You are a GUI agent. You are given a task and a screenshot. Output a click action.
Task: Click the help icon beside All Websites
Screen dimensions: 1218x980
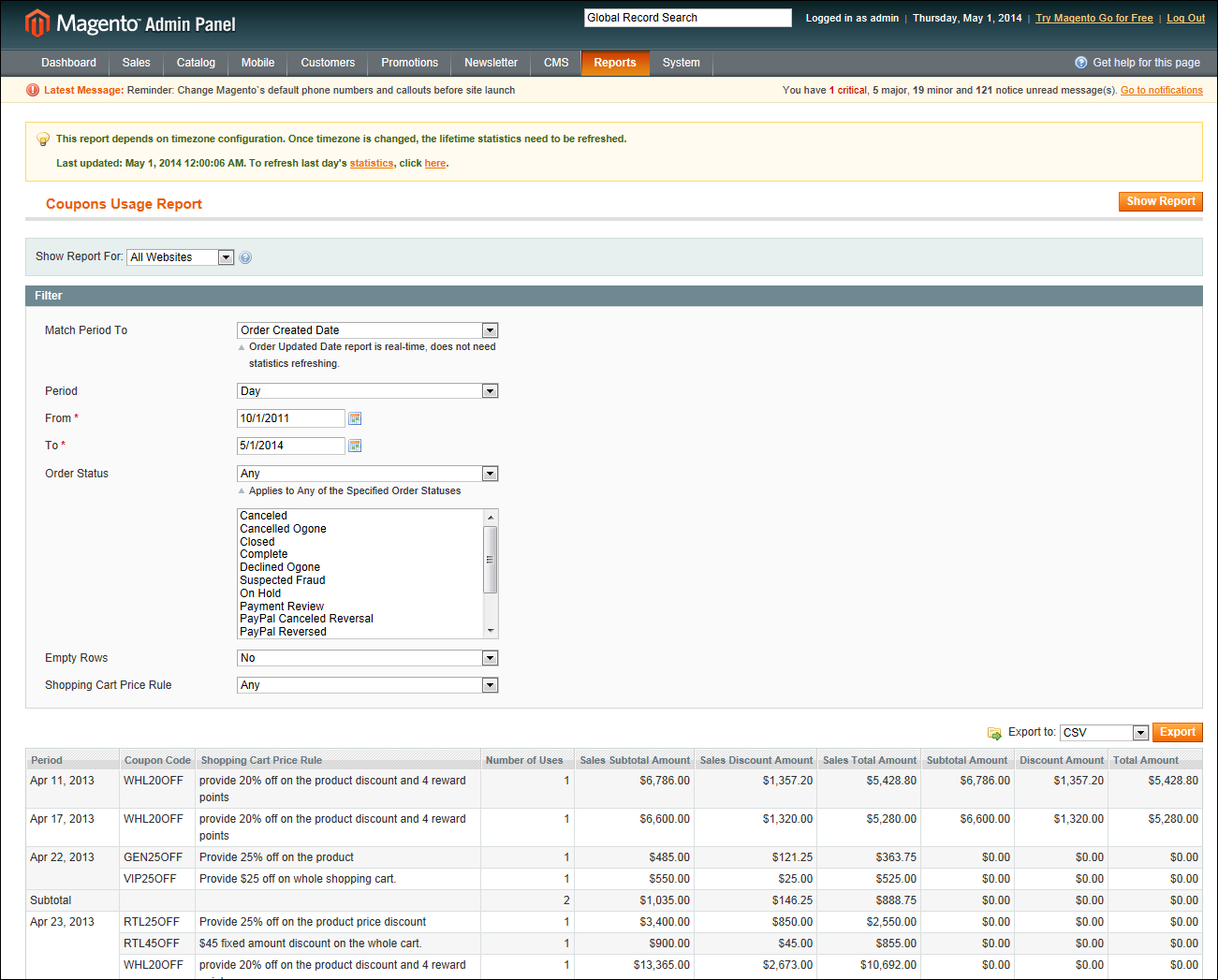[x=245, y=257]
